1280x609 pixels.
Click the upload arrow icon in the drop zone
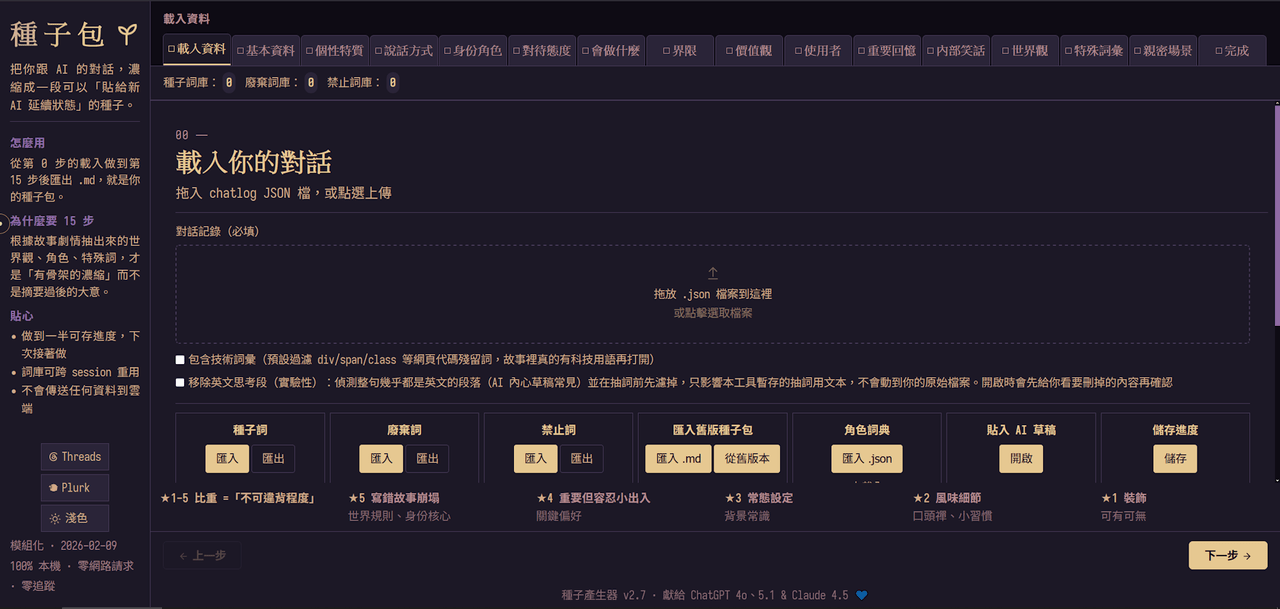pos(713,273)
